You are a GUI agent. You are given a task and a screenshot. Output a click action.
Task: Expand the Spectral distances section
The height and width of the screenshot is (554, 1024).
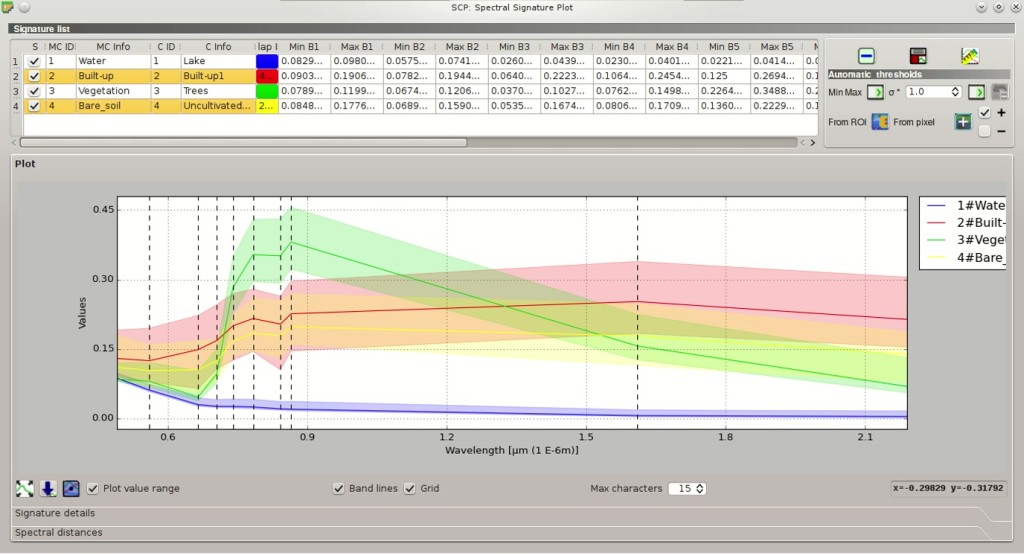59,532
